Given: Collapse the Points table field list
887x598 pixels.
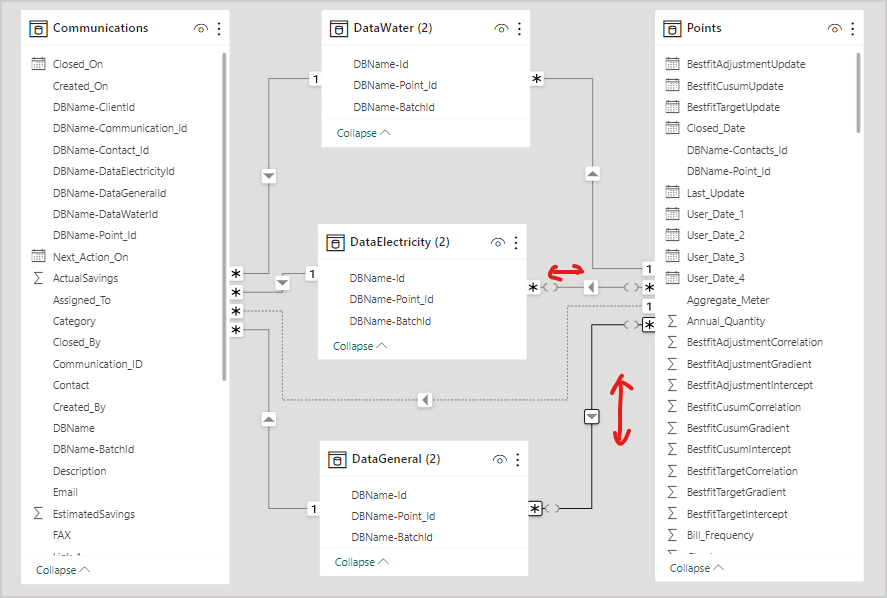Looking at the screenshot, I should coord(697,568).
